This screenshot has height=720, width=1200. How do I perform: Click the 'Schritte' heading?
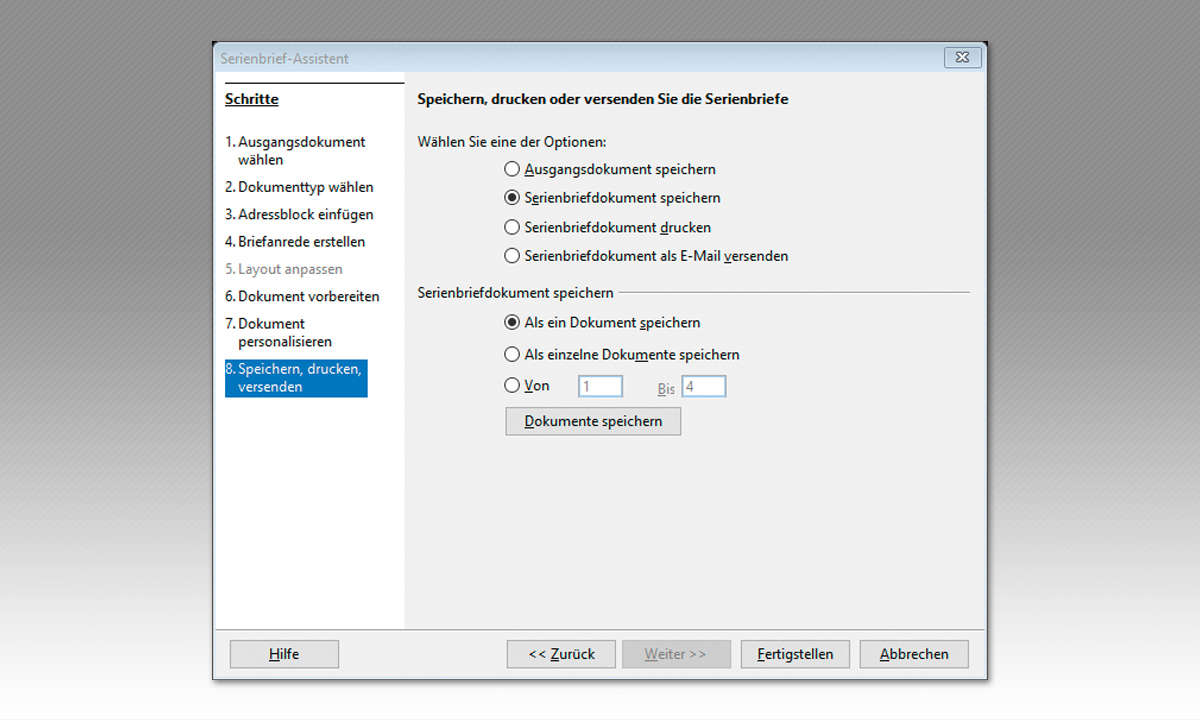(252, 99)
